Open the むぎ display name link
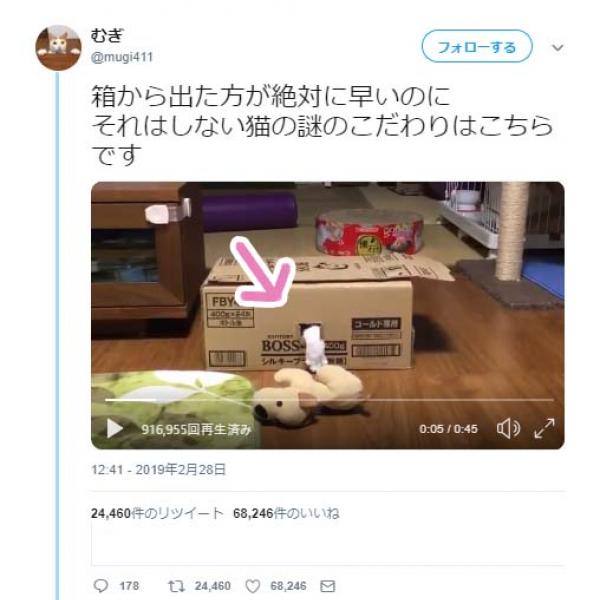Screen dimensions: 600x600 [x=107, y=36]
